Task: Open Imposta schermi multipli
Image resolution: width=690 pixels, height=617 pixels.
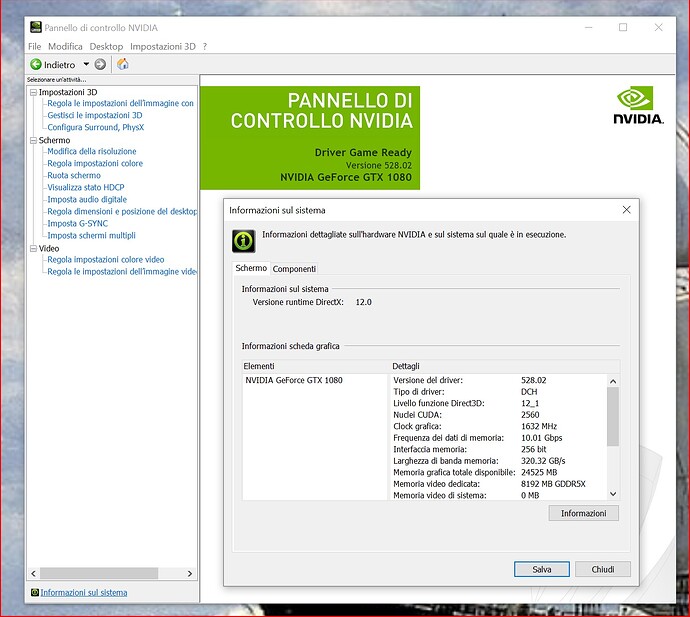Action: 92,235
